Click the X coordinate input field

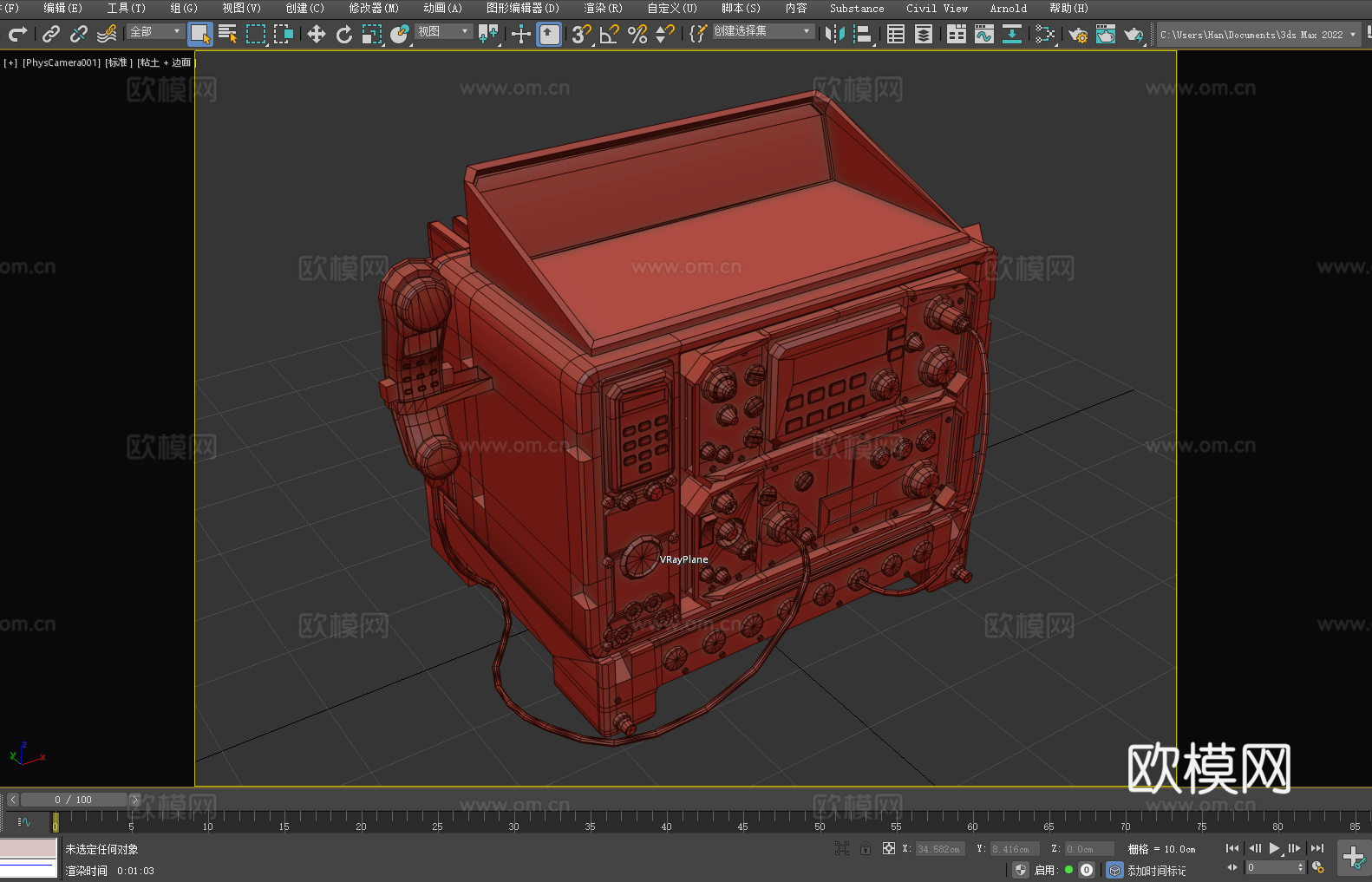click(x=939, y=849)
